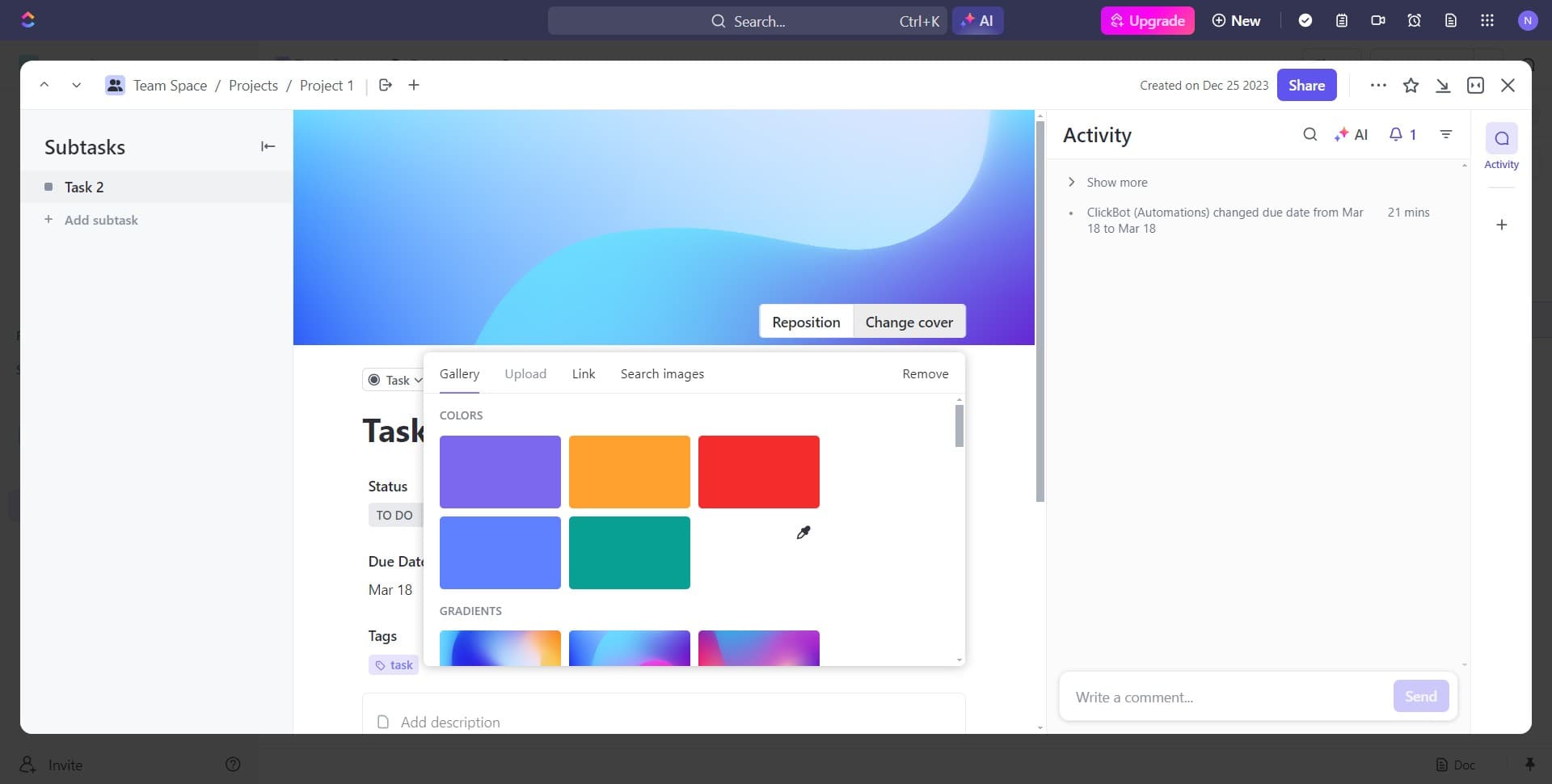
Task: Click the eyedropper custom color picker
Action: pyautogui.click(x=803, y=533)
